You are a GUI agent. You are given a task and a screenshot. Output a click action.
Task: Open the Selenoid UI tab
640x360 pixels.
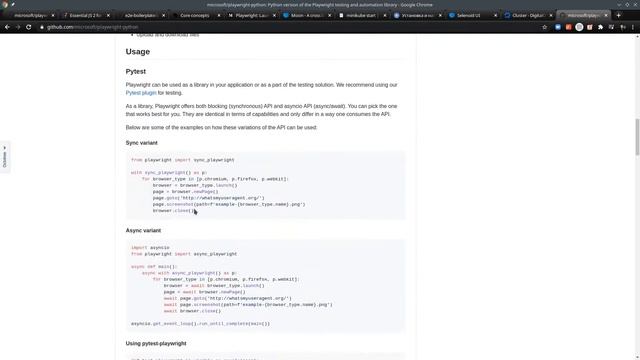(469, 16)
